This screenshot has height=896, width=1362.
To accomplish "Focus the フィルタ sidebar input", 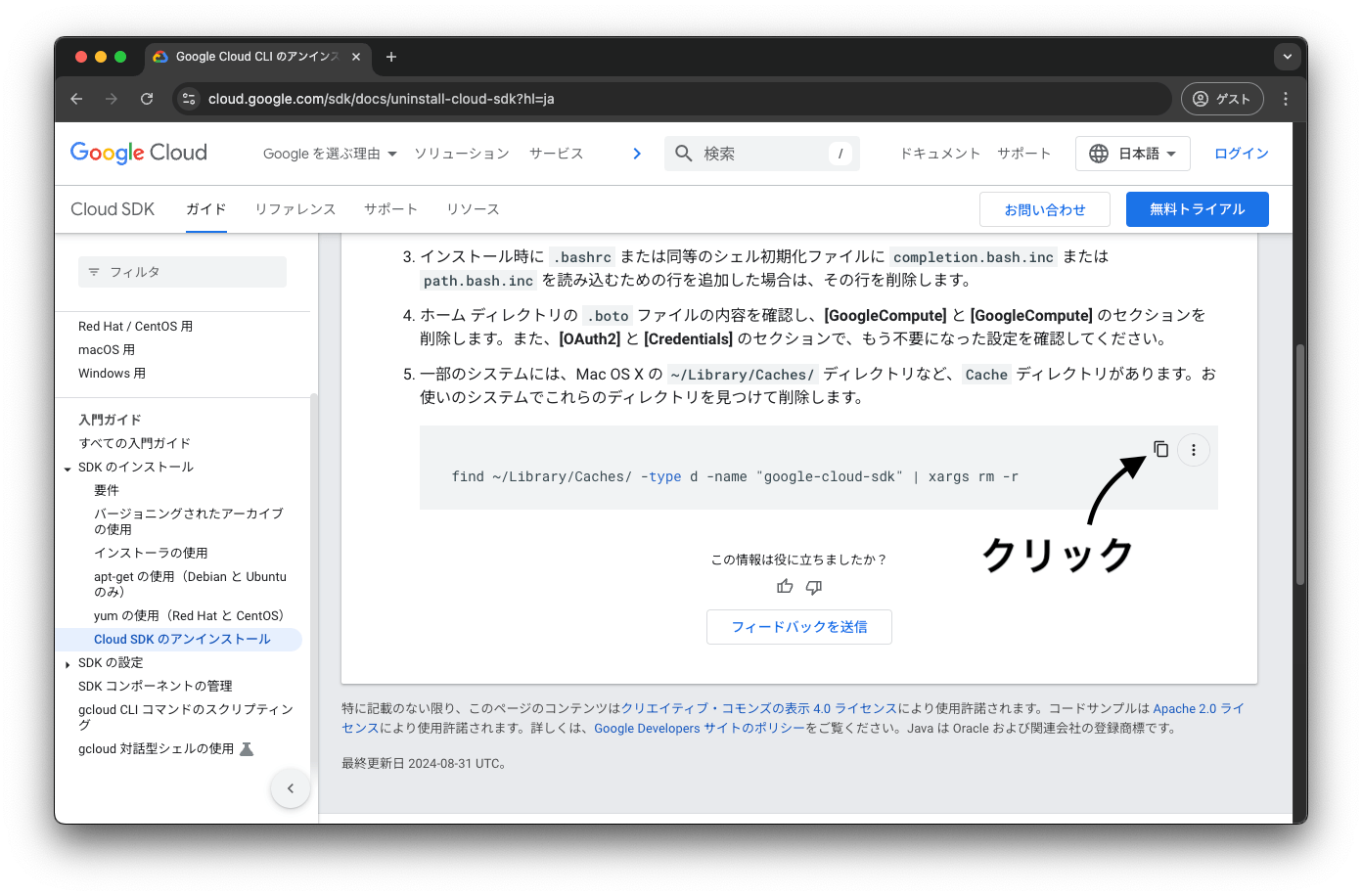I will 182,272.
